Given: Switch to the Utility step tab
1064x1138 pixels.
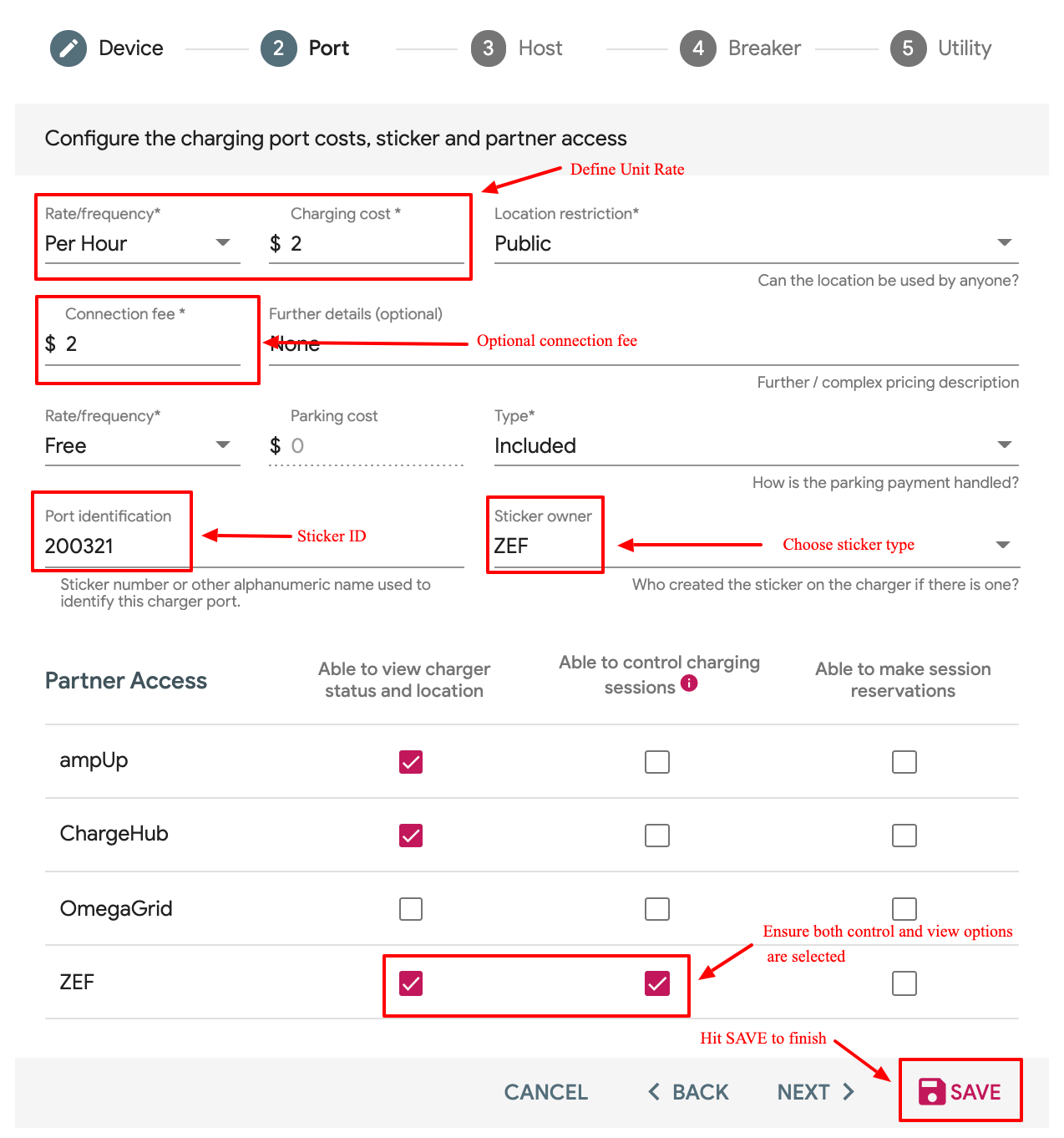Looking at the screenshot, I should pyautogui.click(x=941, y=48).
